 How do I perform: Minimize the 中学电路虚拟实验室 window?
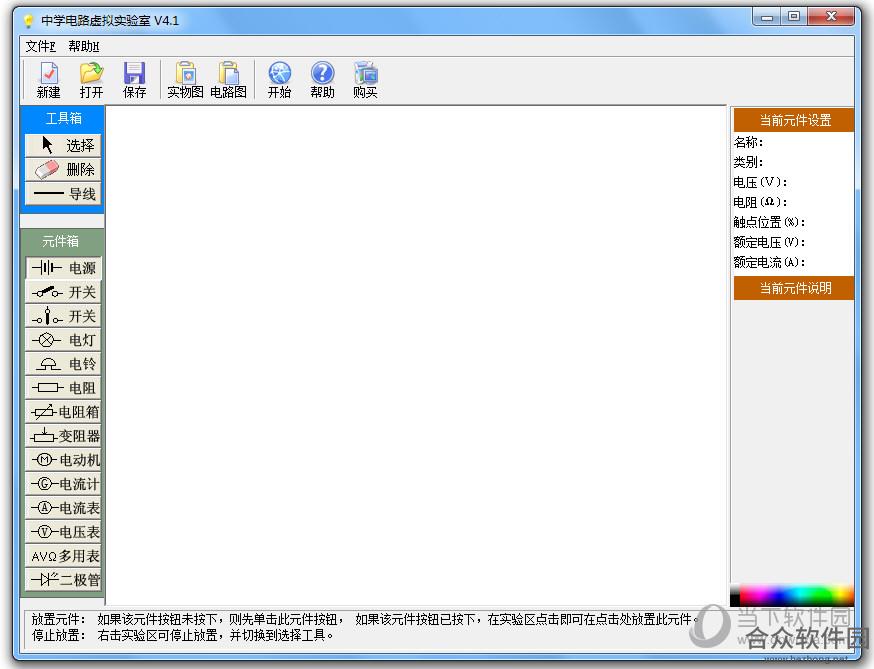[x=767, y=17]
